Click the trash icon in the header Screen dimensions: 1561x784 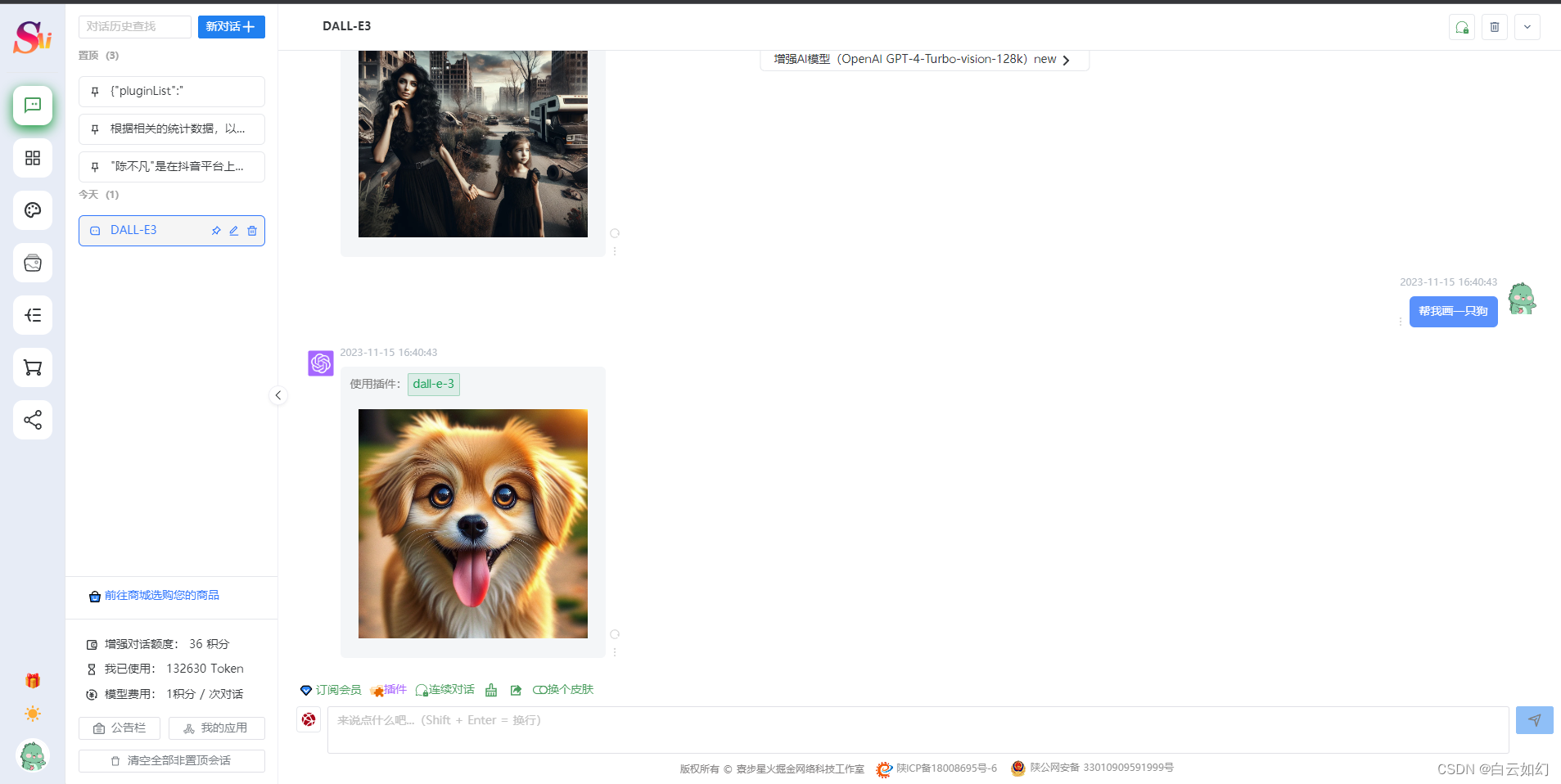(1495, 27)
